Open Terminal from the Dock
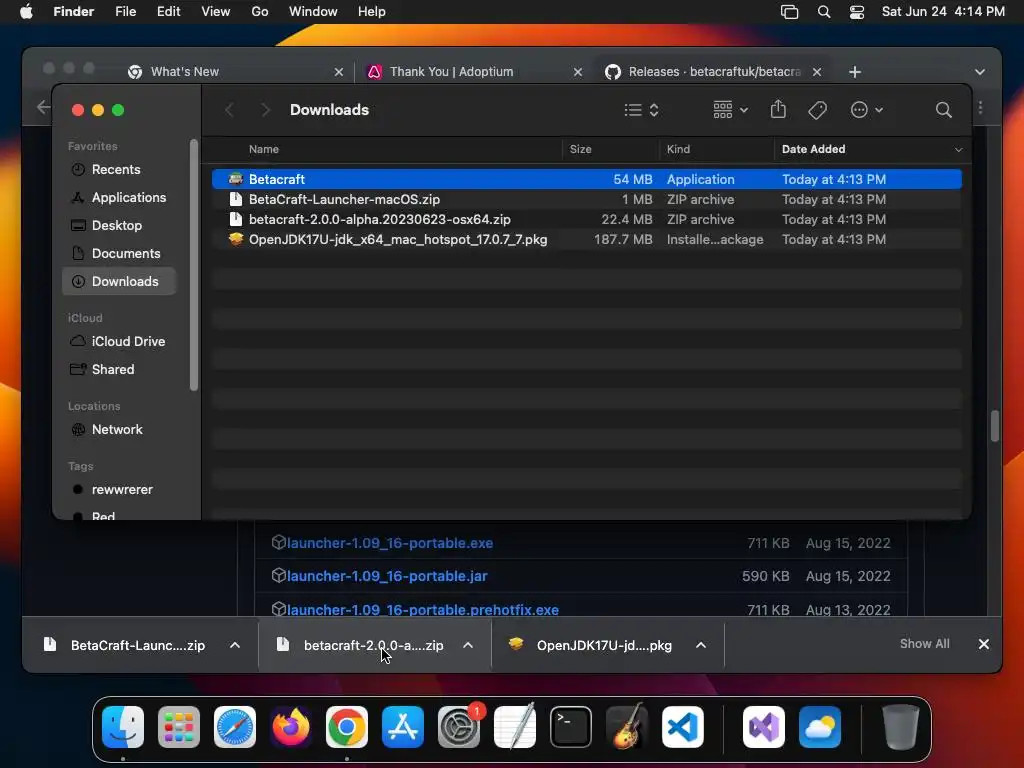The height and width of the screenshot is (768, 1024). click(x=571, y=727)
